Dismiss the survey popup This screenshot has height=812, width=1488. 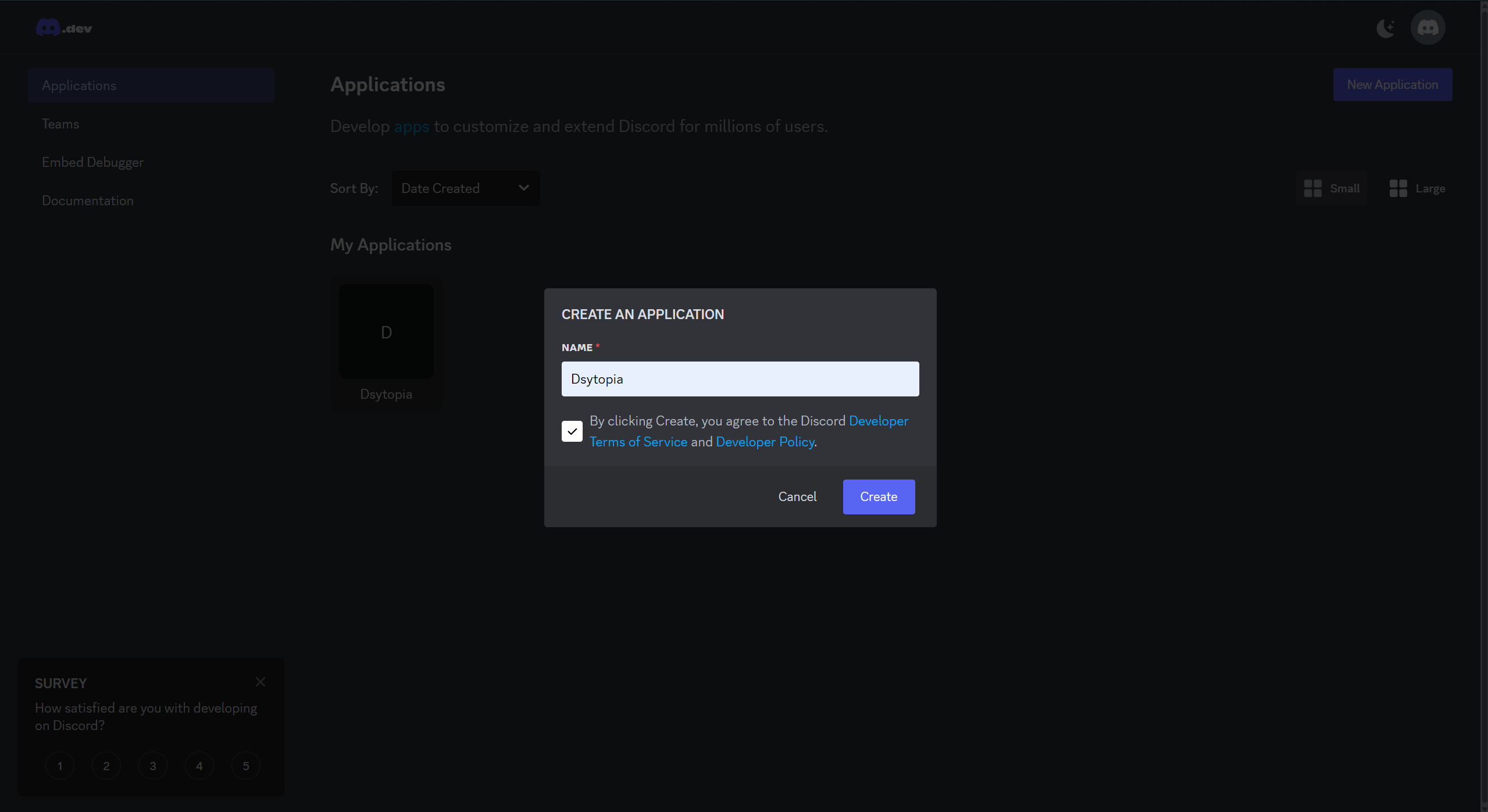point(260,682)
